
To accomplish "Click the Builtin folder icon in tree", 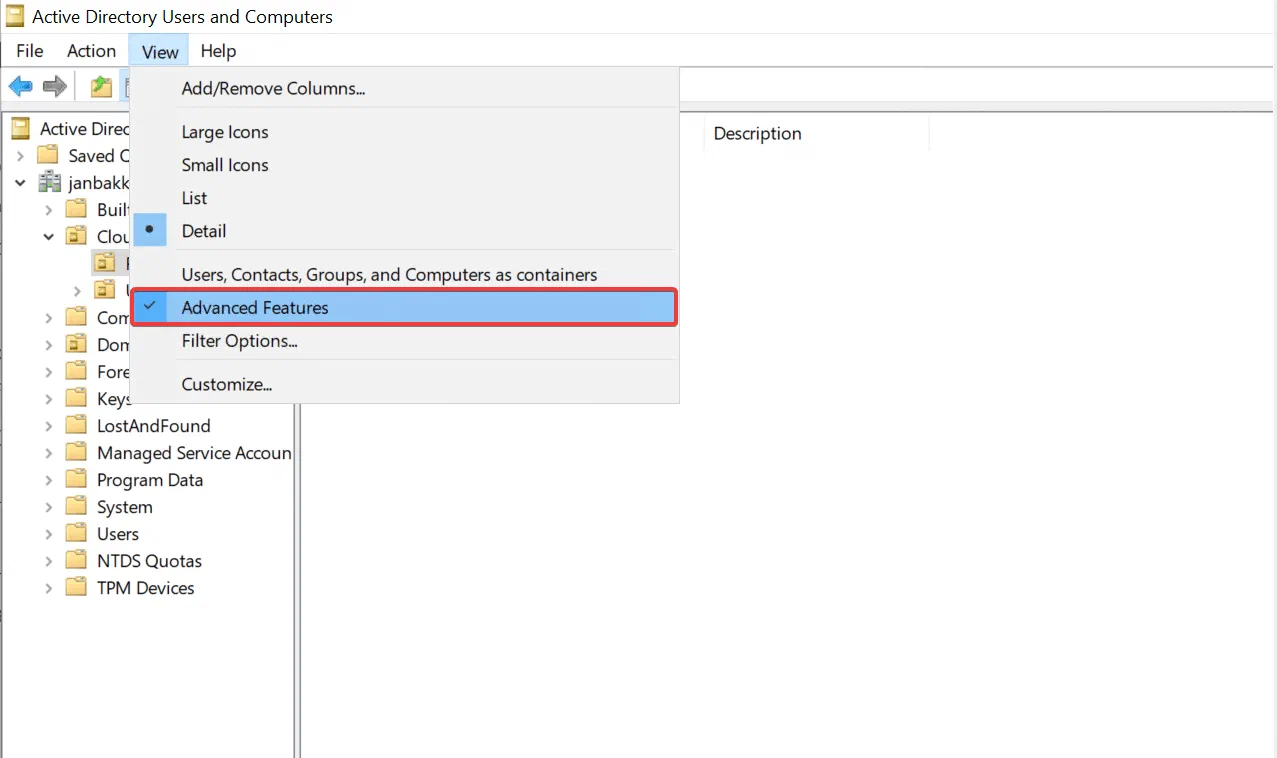I will click(76, 209).
